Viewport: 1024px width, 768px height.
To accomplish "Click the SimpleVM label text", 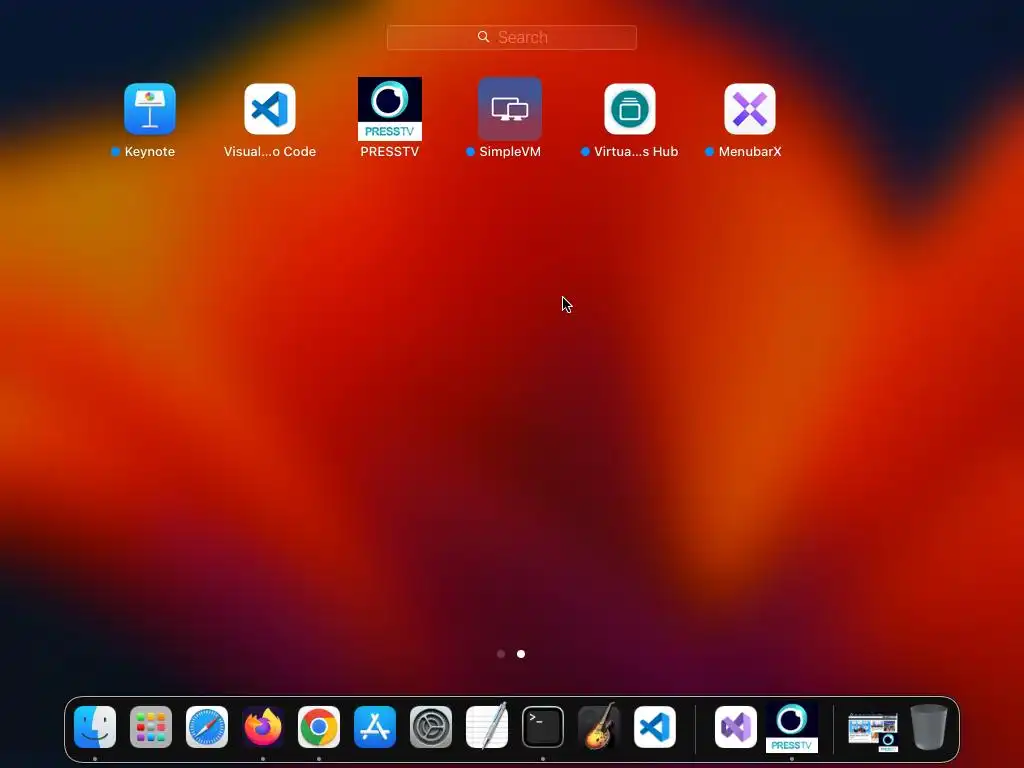I will click(x=510, y=152).
